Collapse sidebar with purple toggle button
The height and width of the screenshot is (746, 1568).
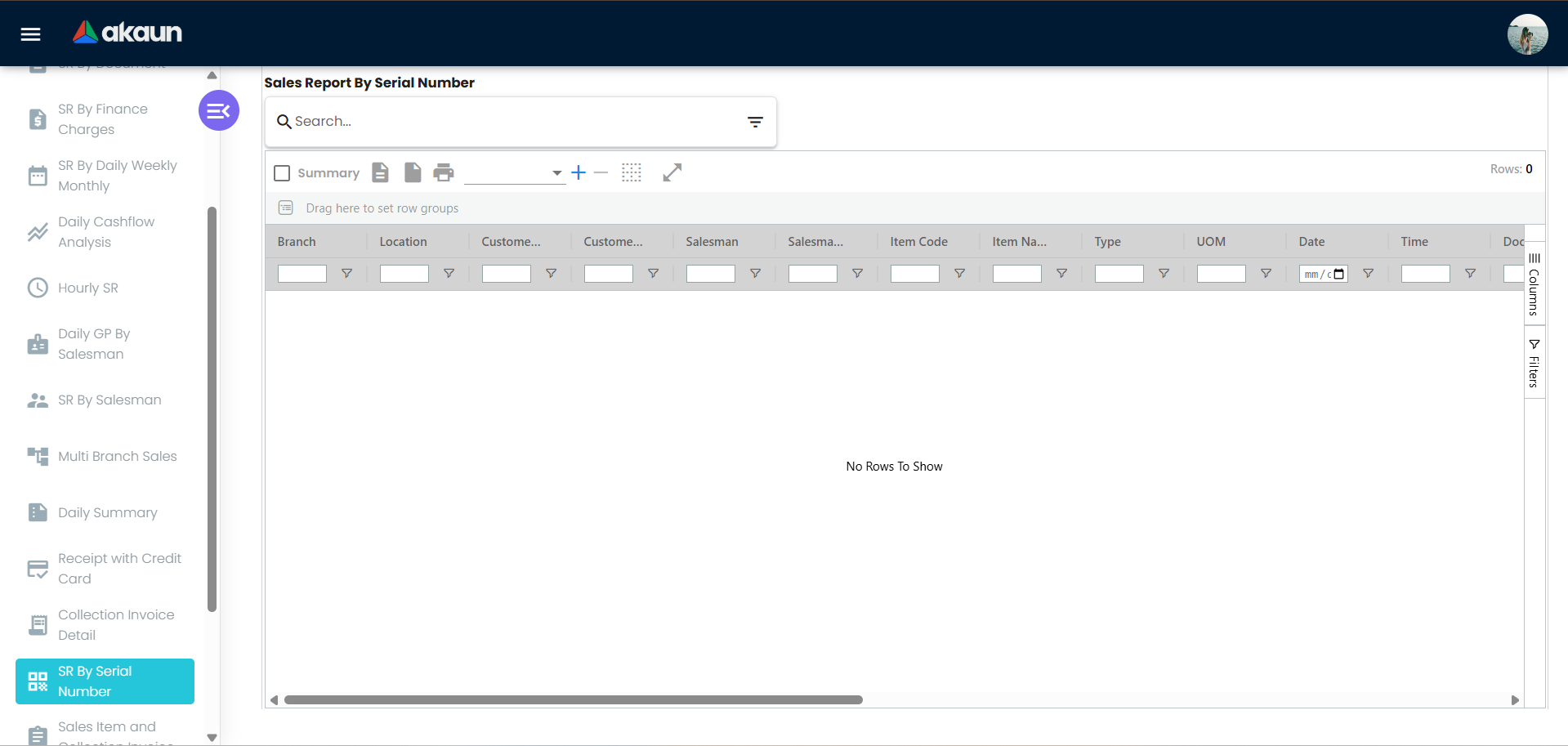click(x=219, y=110)
